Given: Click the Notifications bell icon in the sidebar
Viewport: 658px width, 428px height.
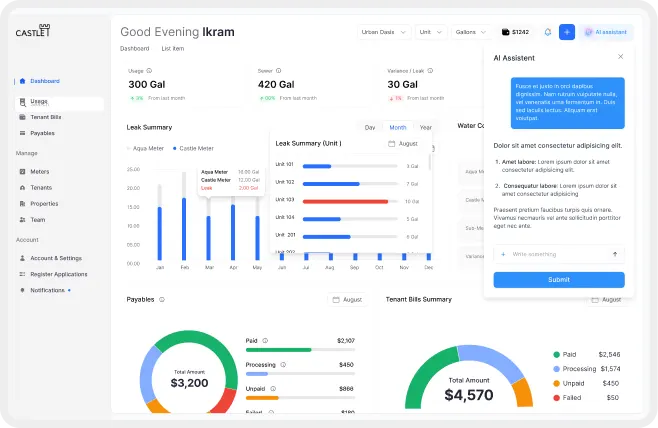Looking at the screenshot, I should [23, 290].
